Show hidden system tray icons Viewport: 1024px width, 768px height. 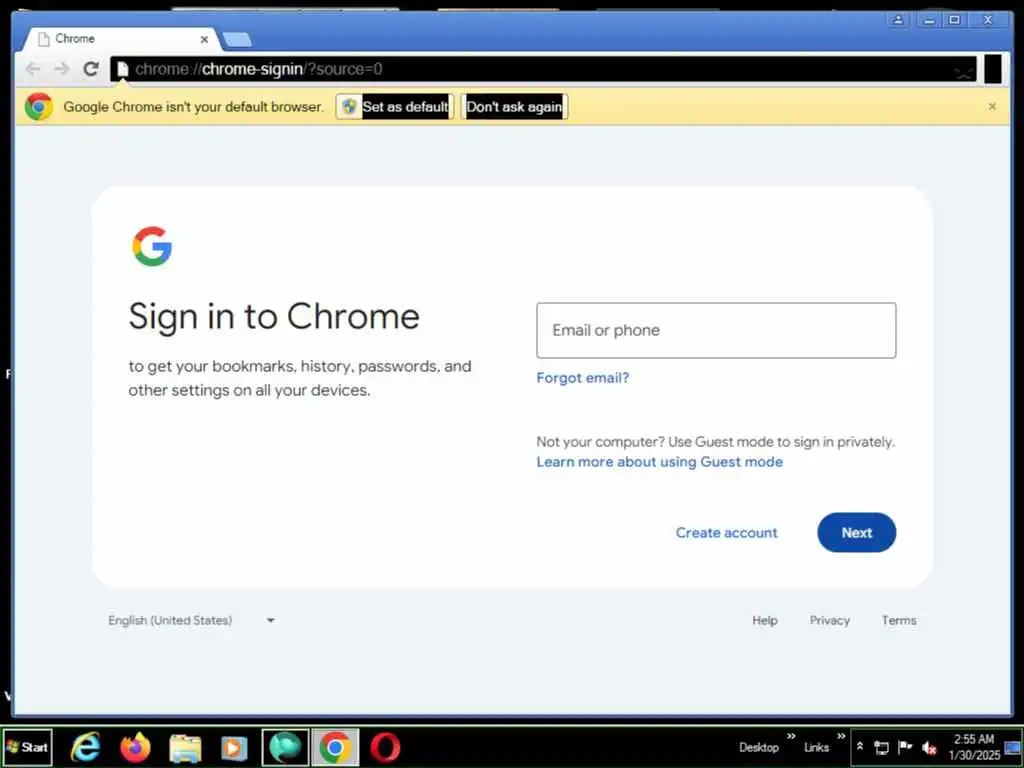[x=860, y=746]
